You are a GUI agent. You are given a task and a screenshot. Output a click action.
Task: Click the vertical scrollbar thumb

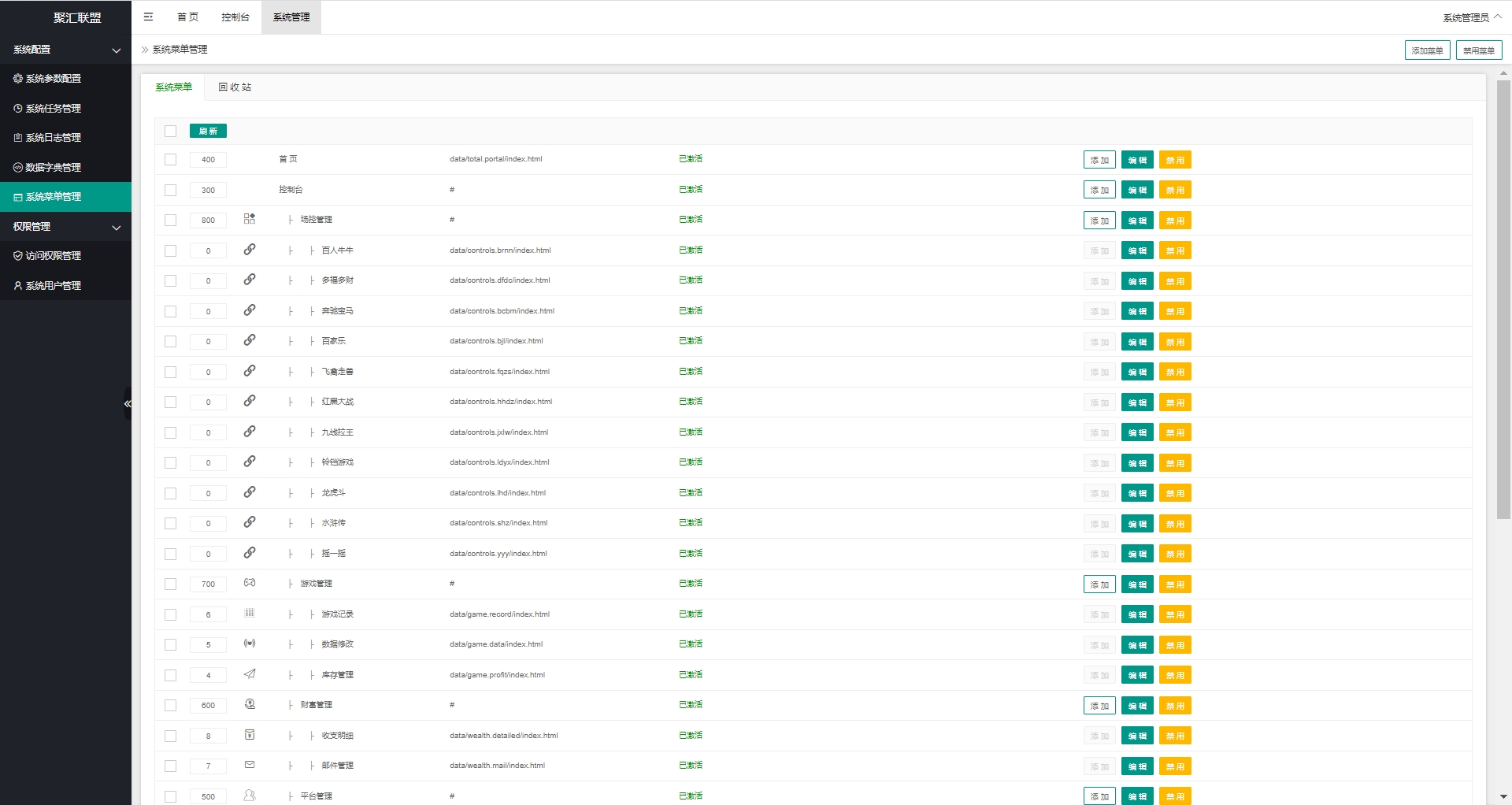[x=1503, y=299]
